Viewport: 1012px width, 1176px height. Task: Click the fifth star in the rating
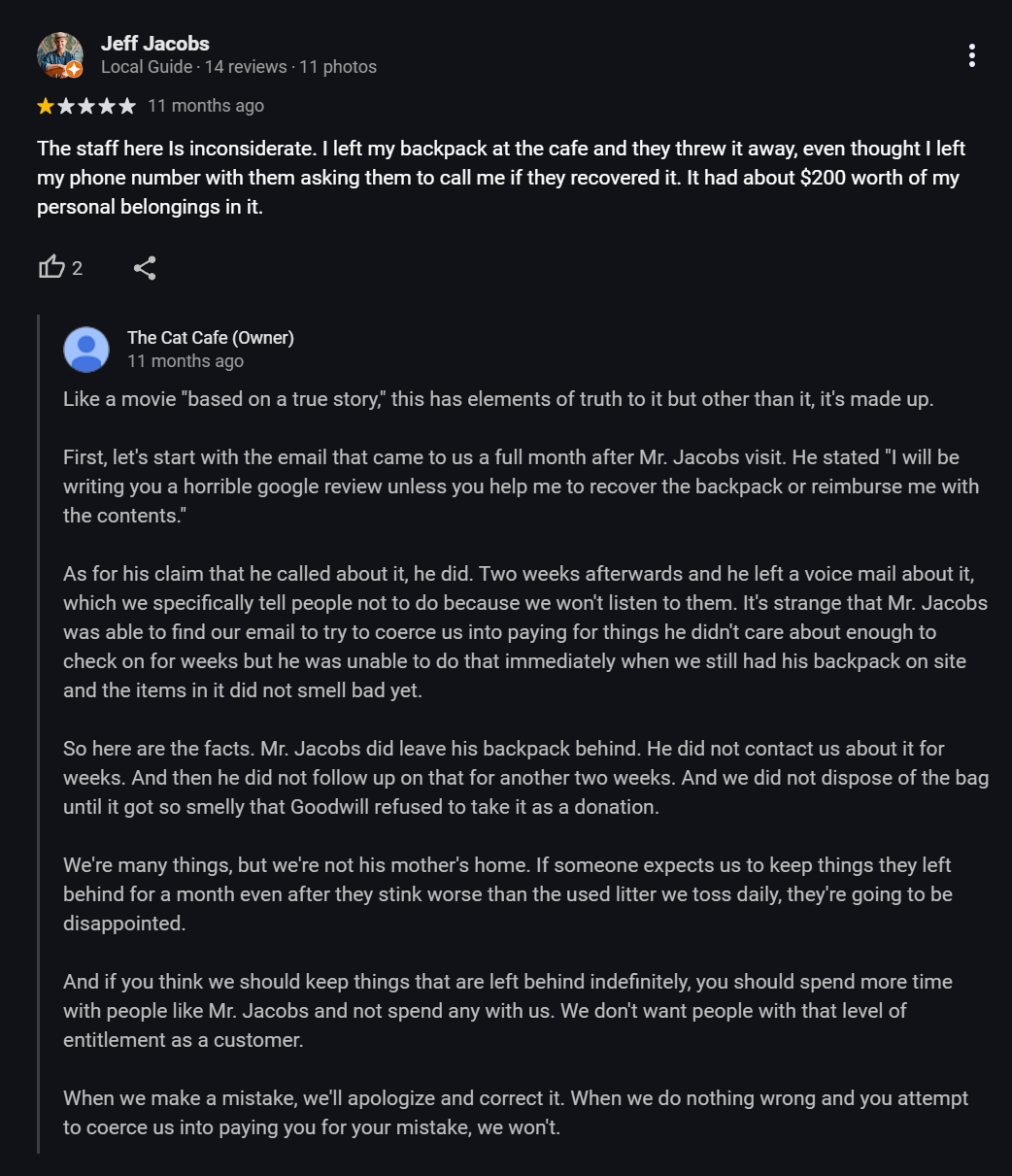127,106
